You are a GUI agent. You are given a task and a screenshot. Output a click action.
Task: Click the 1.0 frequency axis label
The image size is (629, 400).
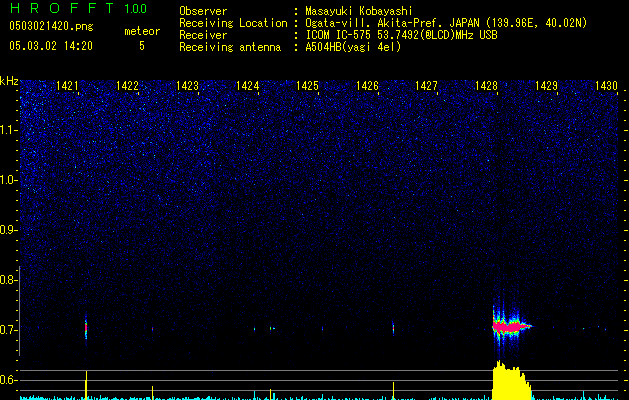pyautogui.click(x=9, y=180)
